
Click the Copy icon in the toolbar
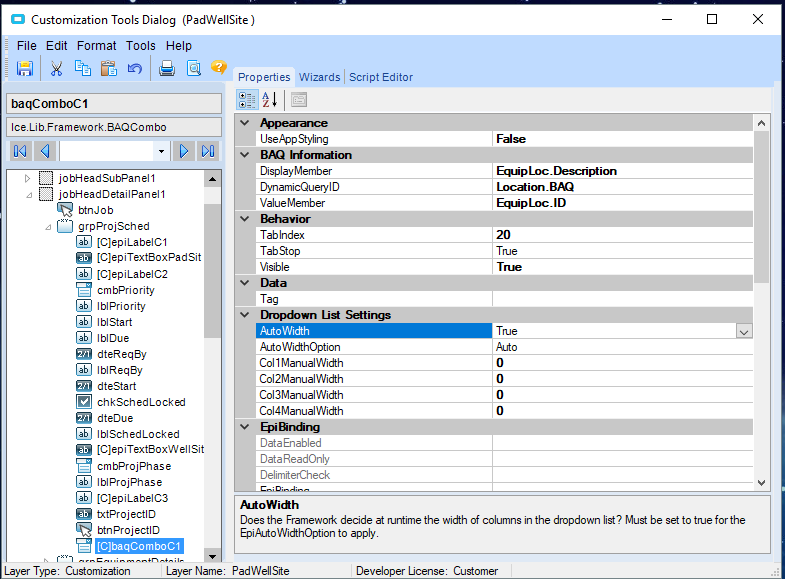83,68
